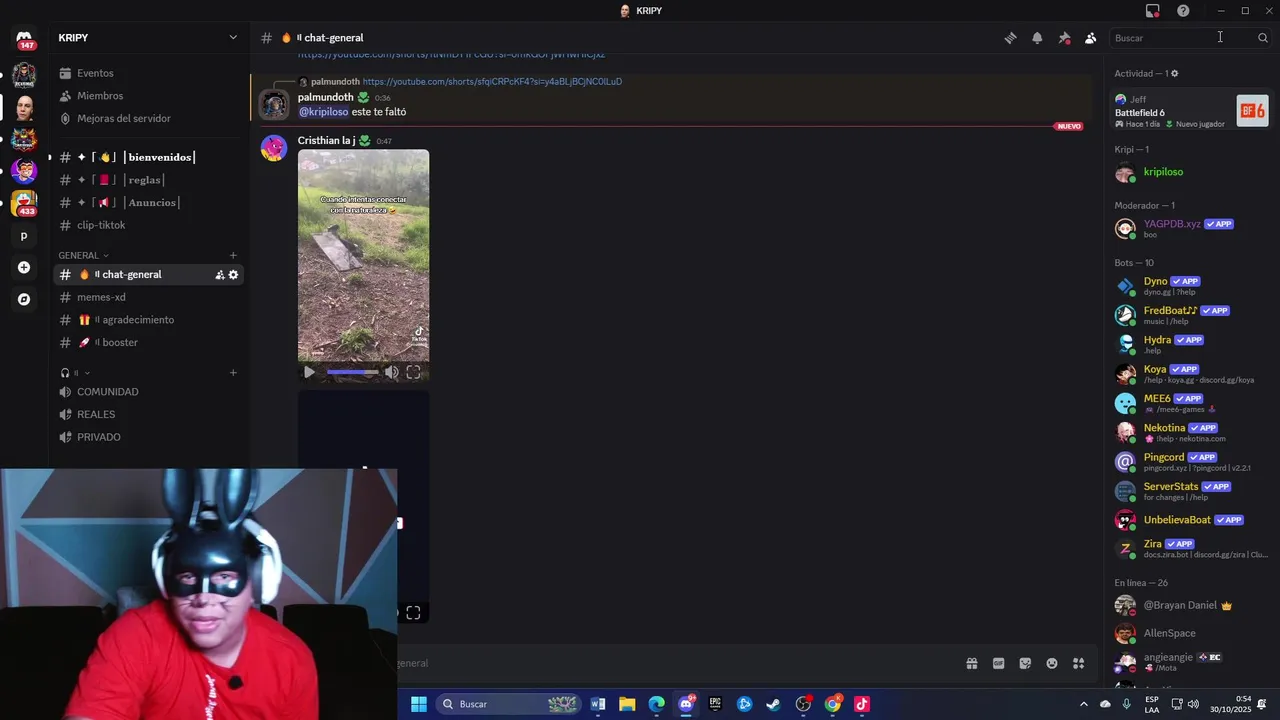Open the activity settings gear beside Actividad

pyautogui.click(x=1174, y=73)
